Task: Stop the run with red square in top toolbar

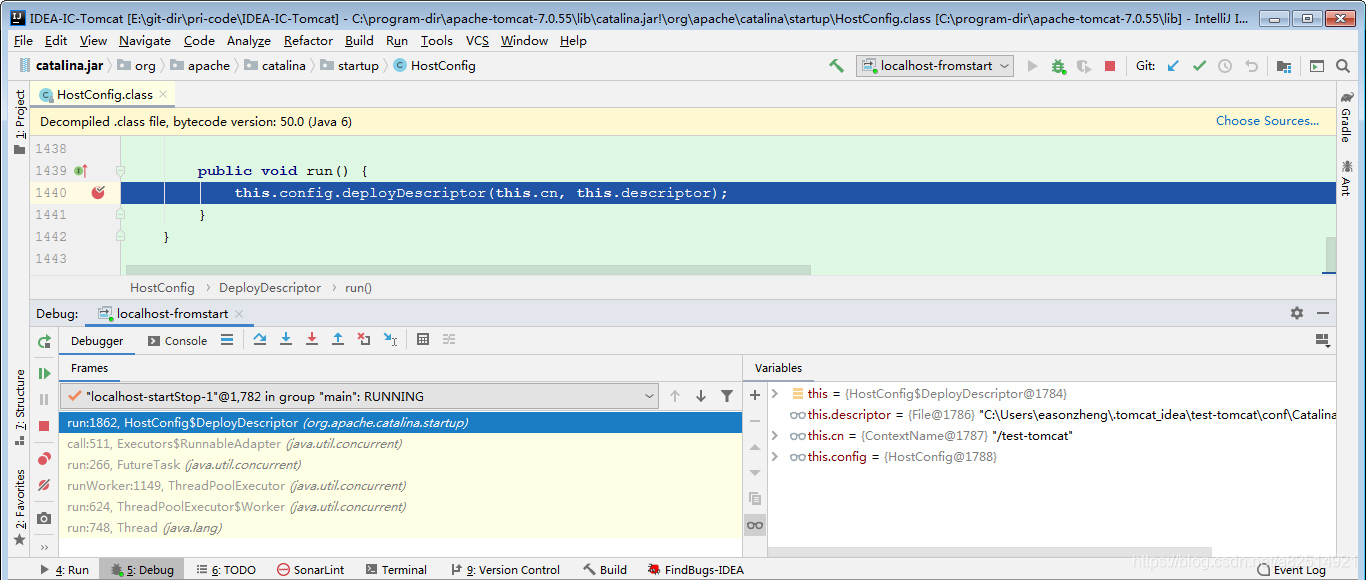Action: [1110, 66]
